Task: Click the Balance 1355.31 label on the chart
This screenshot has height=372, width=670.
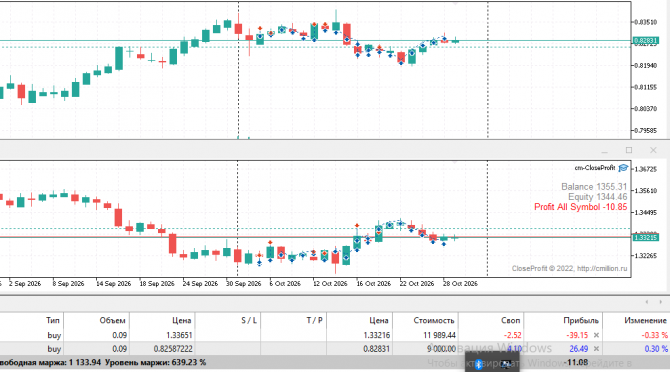Action: pyautogui.click(x=594, y=187)
